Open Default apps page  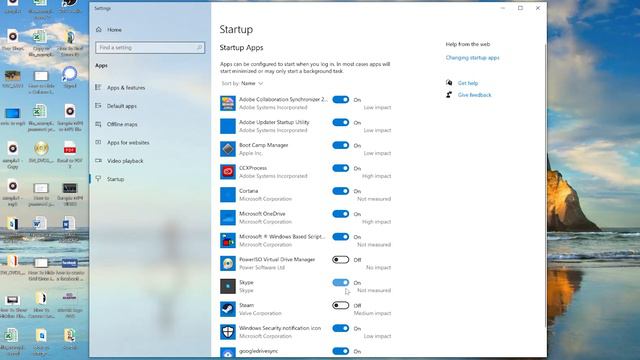click(122, 106)
